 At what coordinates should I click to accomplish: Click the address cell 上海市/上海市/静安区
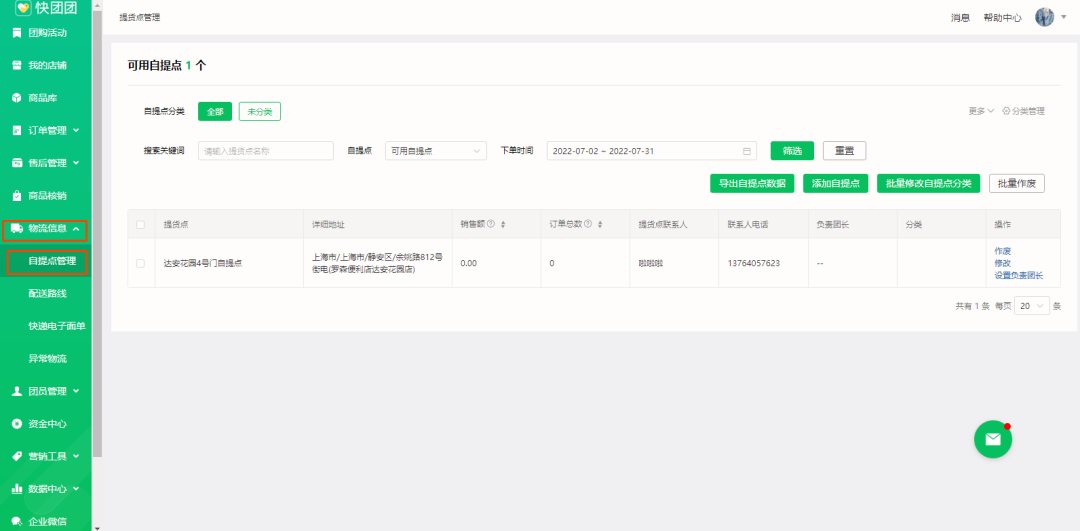point(377,263)
